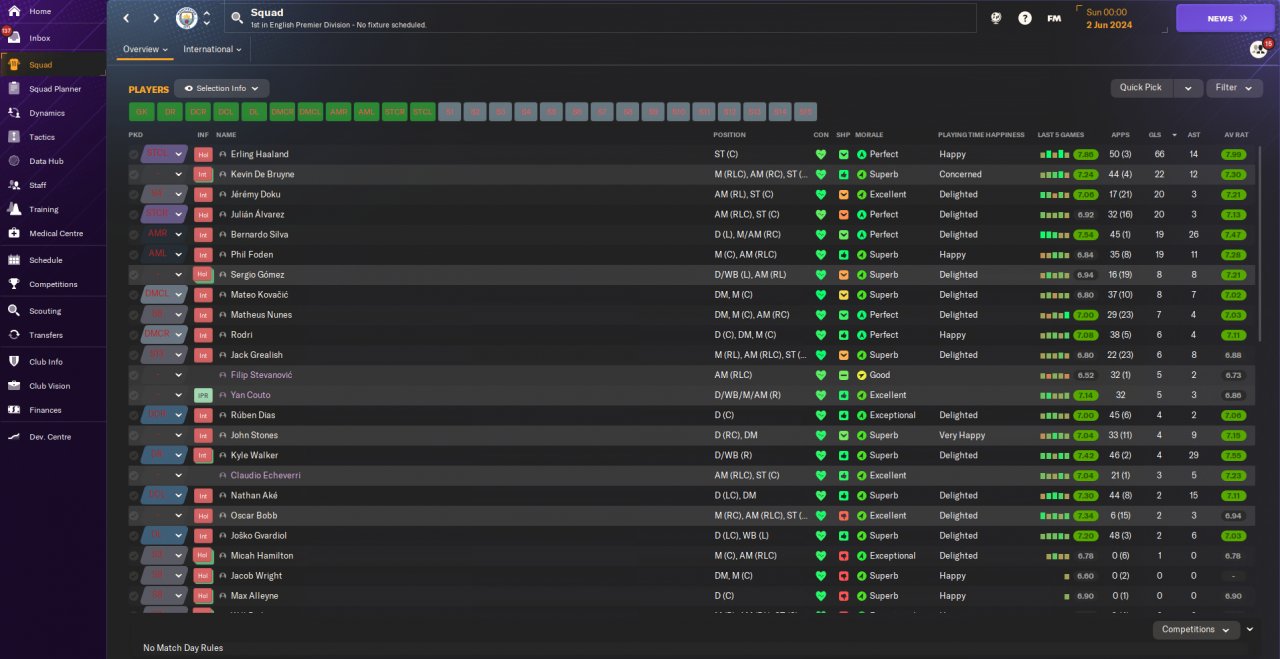
Task: Open the Overview tab menu
Action: click(145, 49)
